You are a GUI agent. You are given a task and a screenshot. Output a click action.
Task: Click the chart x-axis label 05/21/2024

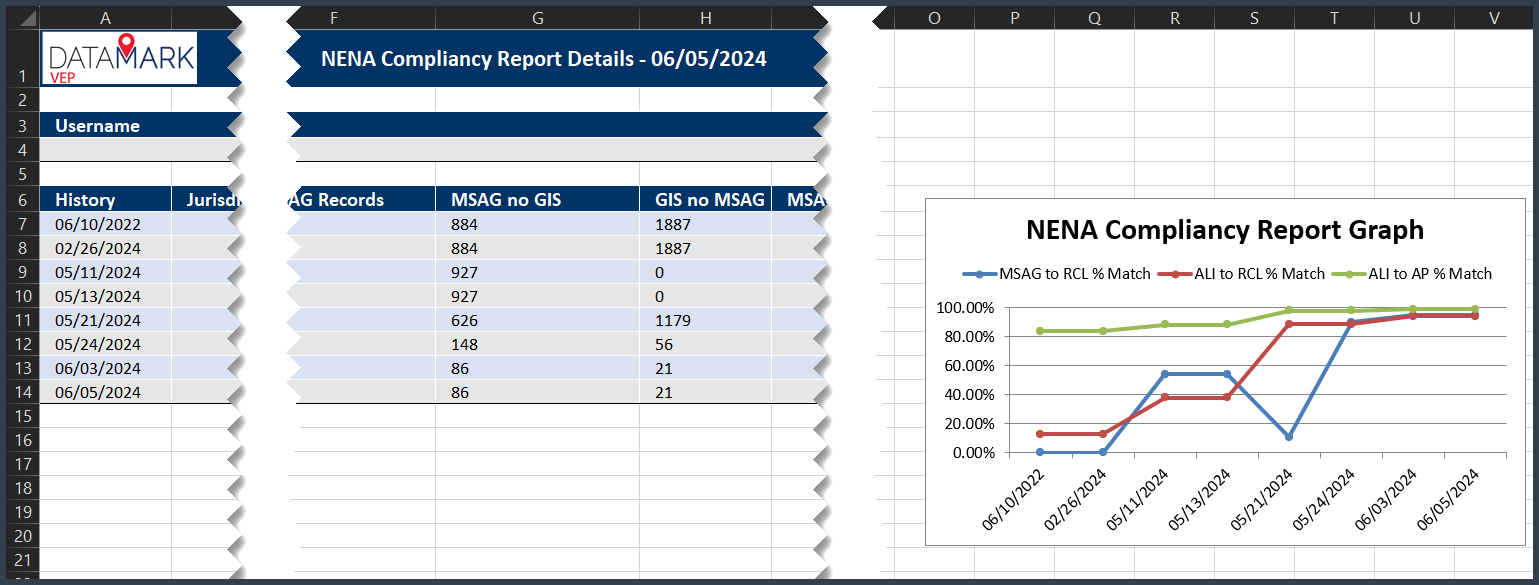pos(1264,497)
